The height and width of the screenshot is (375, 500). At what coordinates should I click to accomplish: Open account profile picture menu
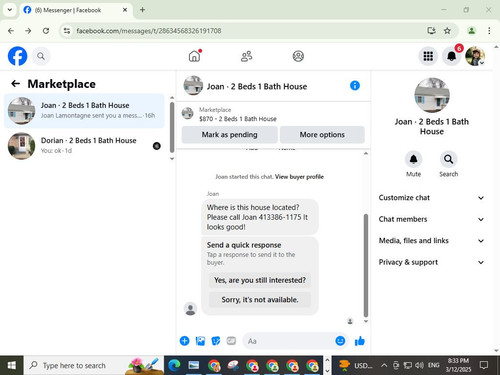click(x=475, y=56)
